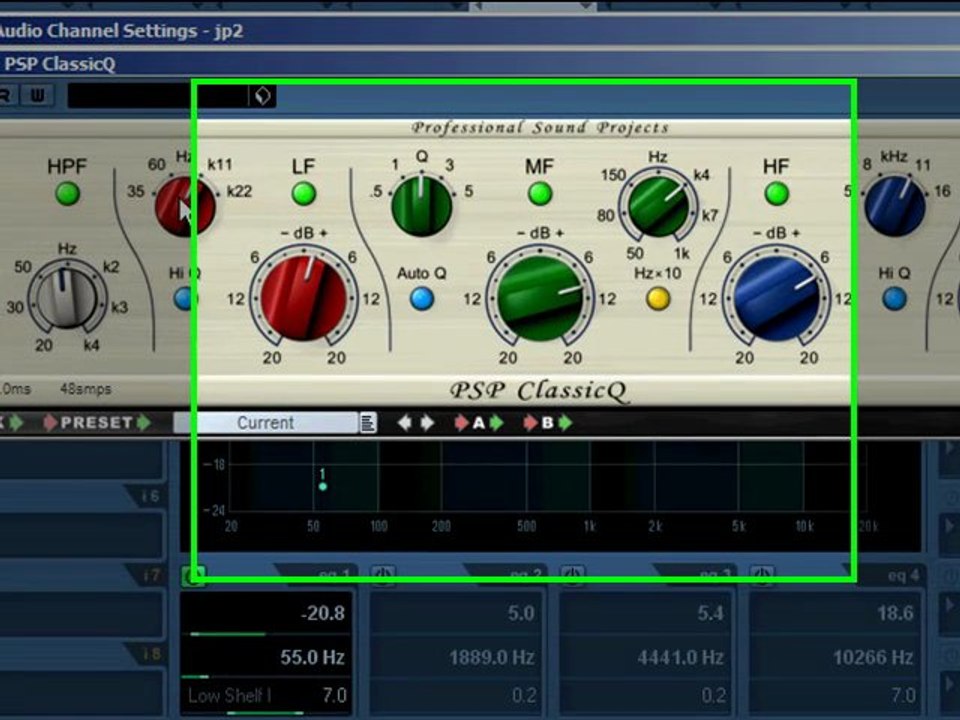
Task: Click the eq 1 Q value 7.0
Action: coord(334,696)
